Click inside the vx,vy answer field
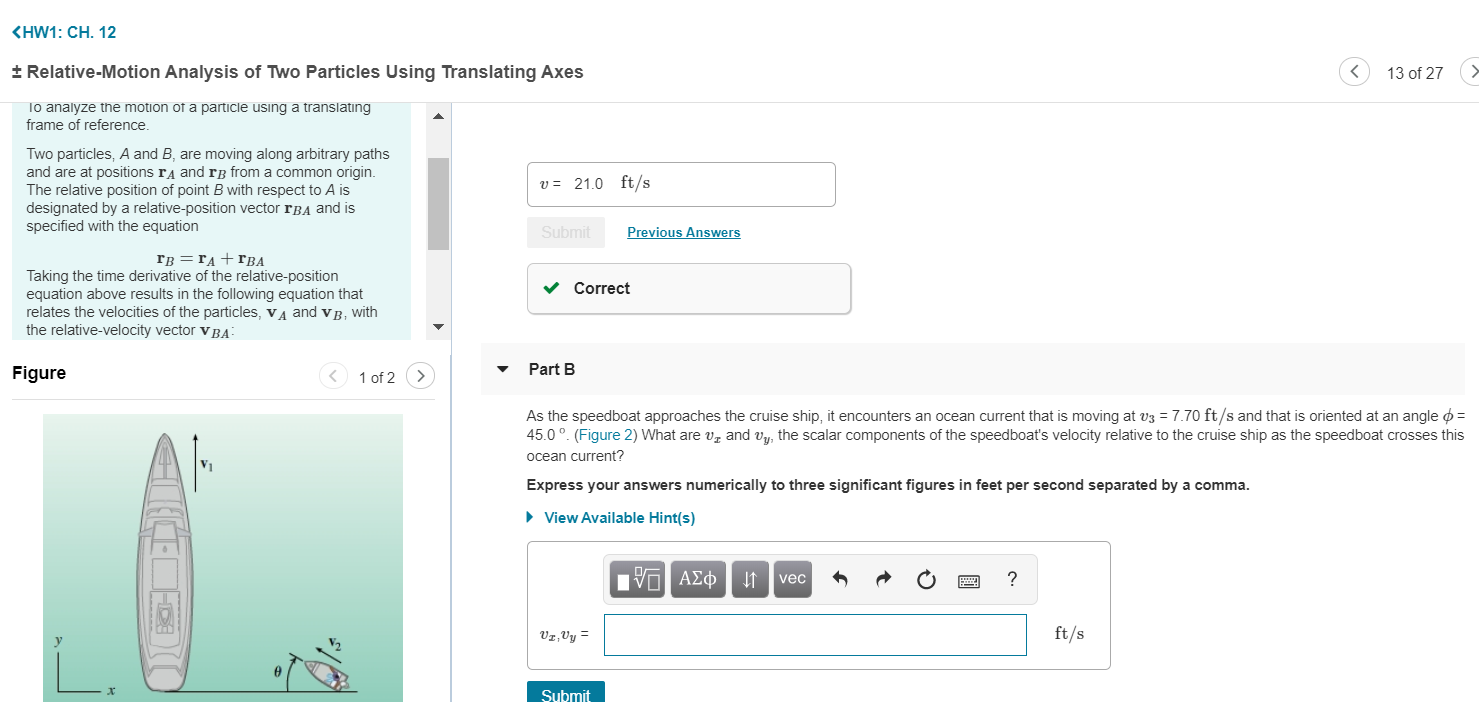Image resolution: width=1479 pixels, height=702 pixels. tap(814, 634)
